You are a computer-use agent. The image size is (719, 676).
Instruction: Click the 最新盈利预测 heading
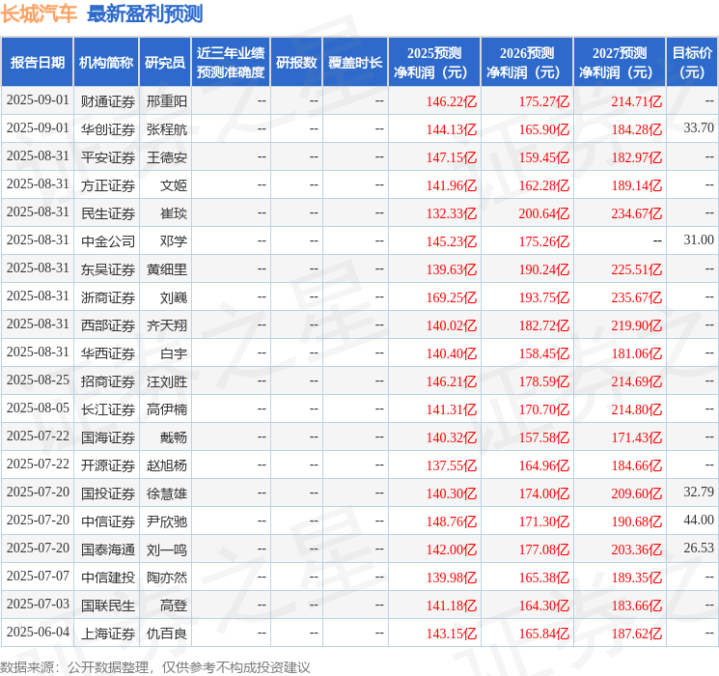(145, 14)
